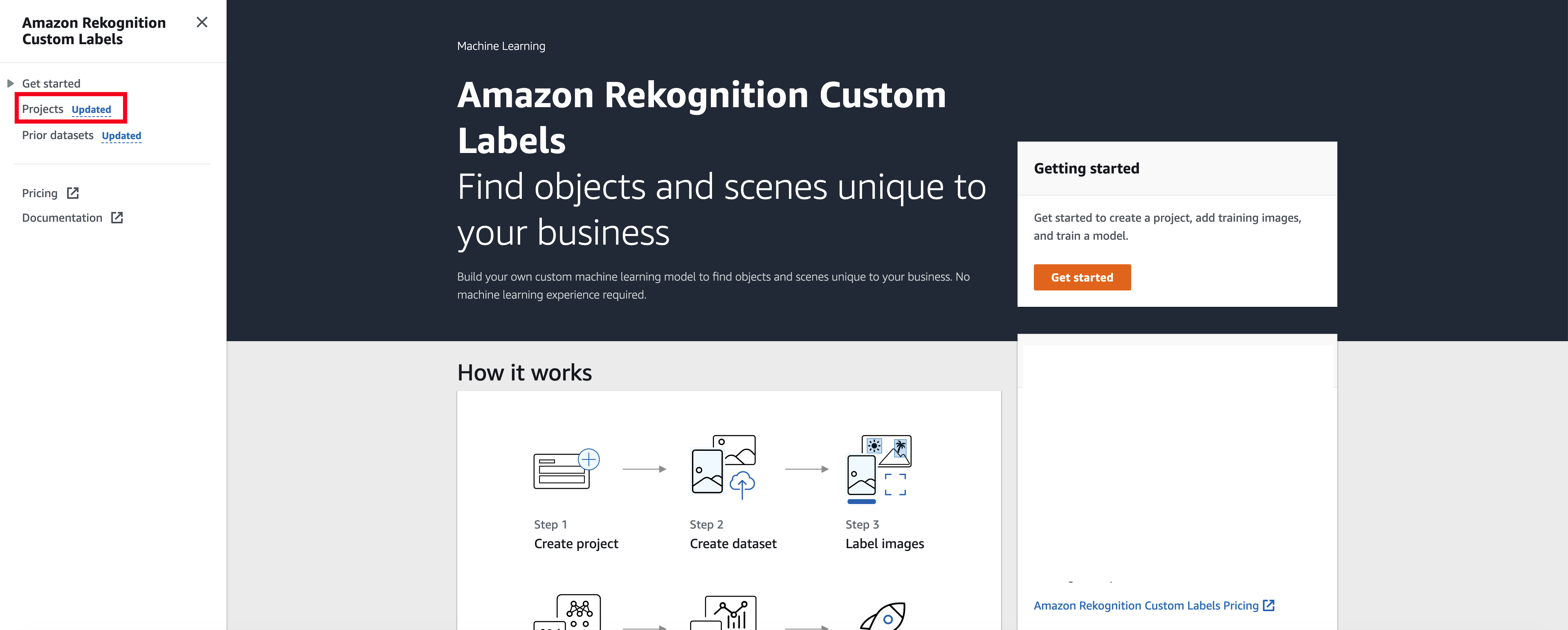This screenshot has width=1568, height=630.
Task: Click the evaluation chart icon
Action: (x=723, y=612)
